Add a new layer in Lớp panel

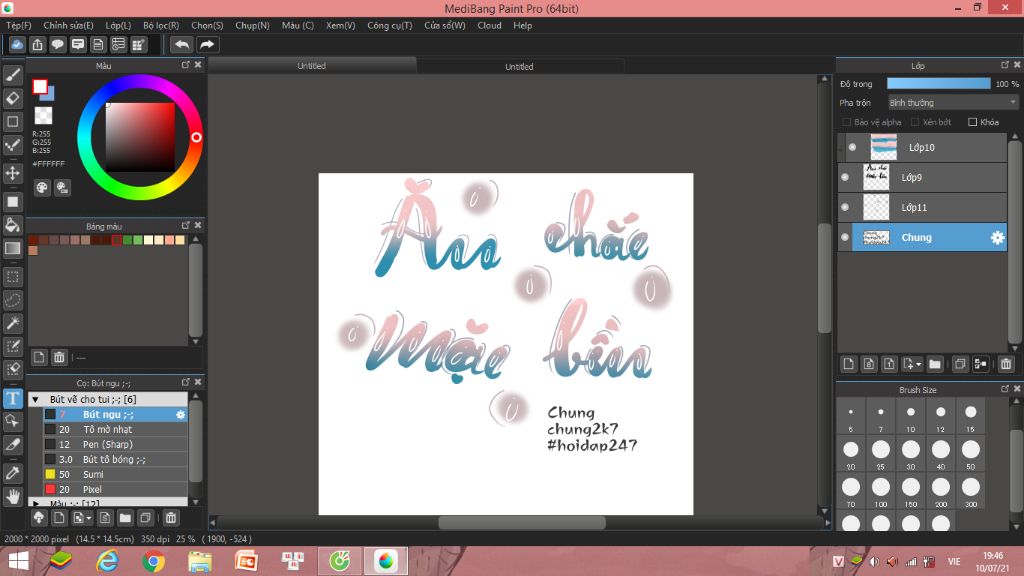point(848,364)
